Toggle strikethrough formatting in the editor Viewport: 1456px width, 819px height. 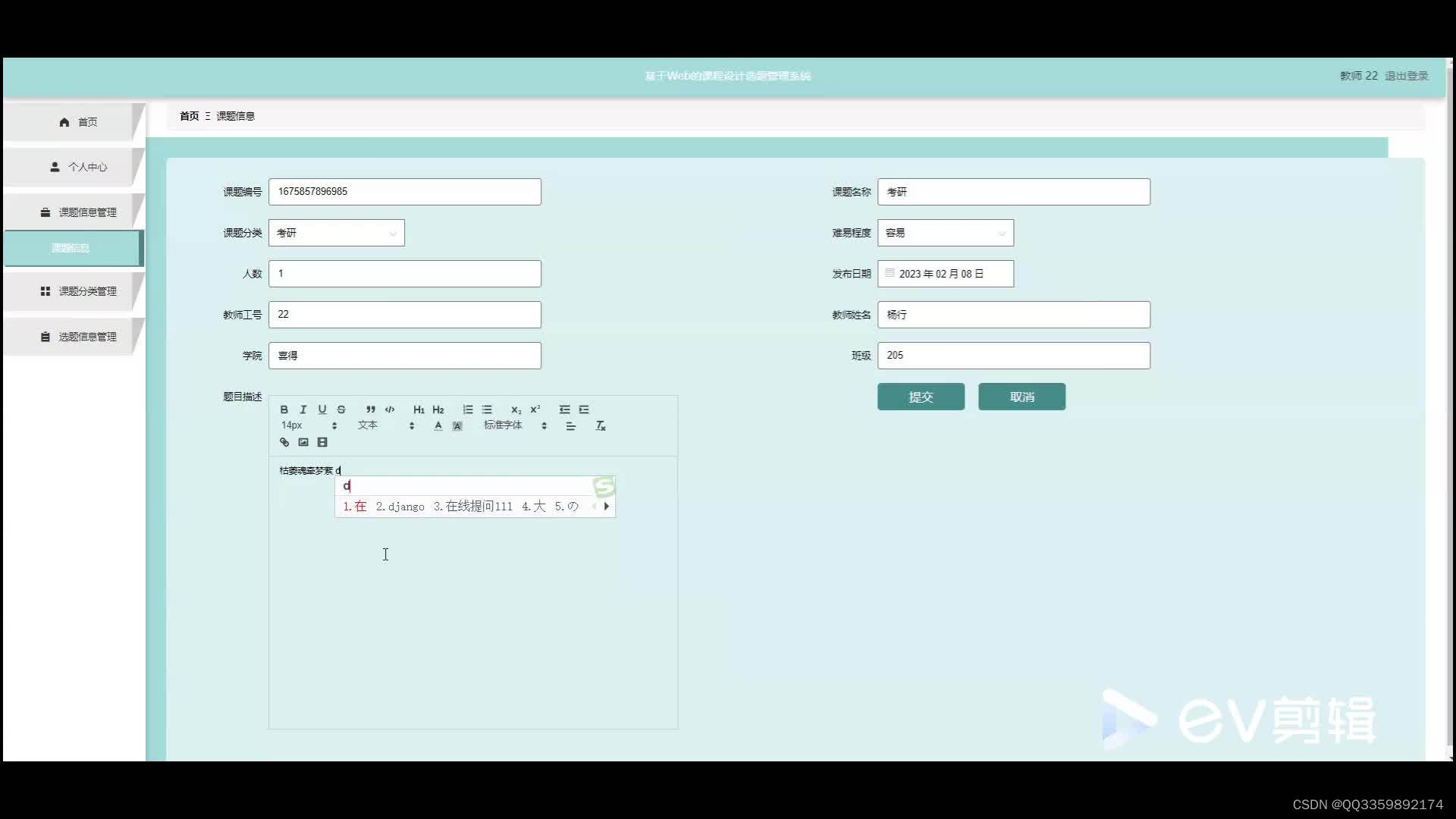pos(341,409)
